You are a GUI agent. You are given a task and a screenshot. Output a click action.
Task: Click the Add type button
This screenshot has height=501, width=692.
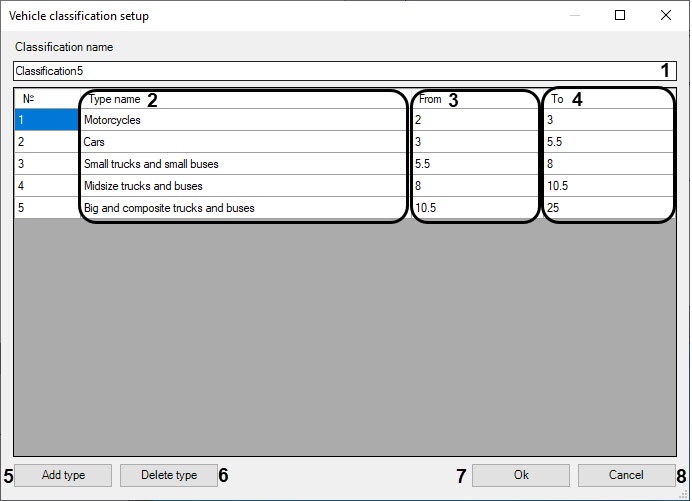coord(63,475)
